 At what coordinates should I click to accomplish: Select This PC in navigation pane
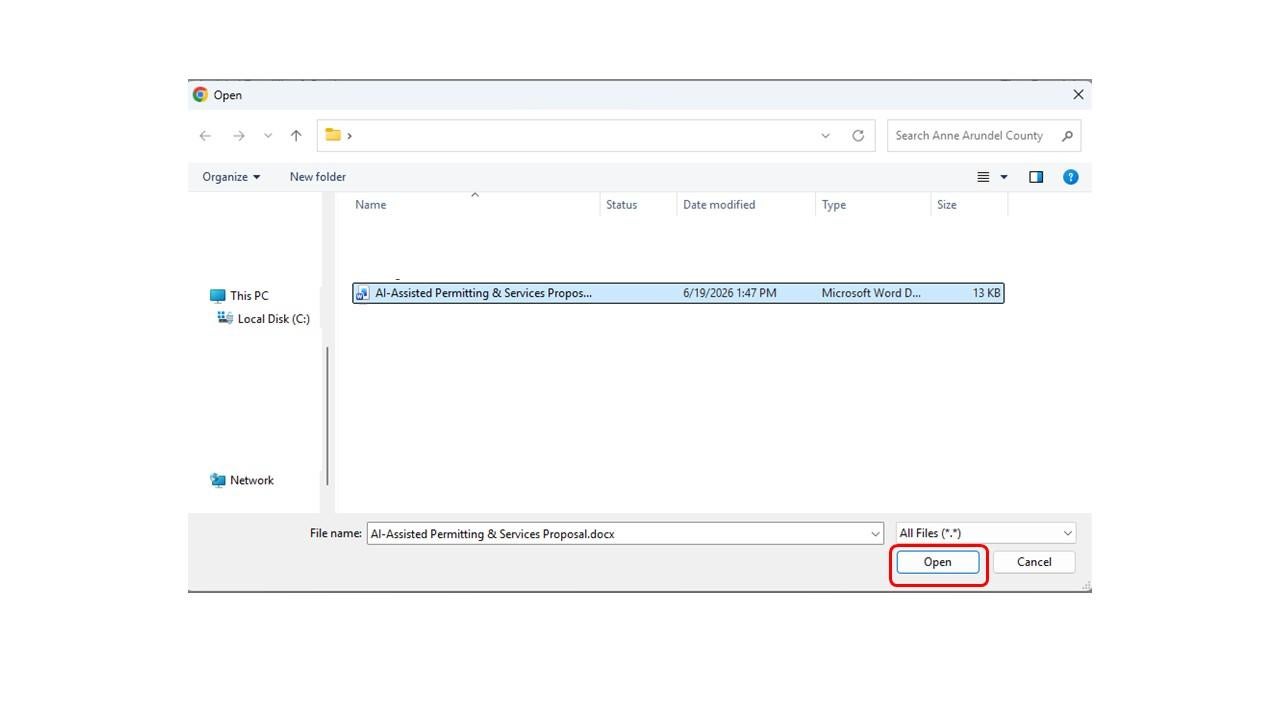[x=240, y=296]
